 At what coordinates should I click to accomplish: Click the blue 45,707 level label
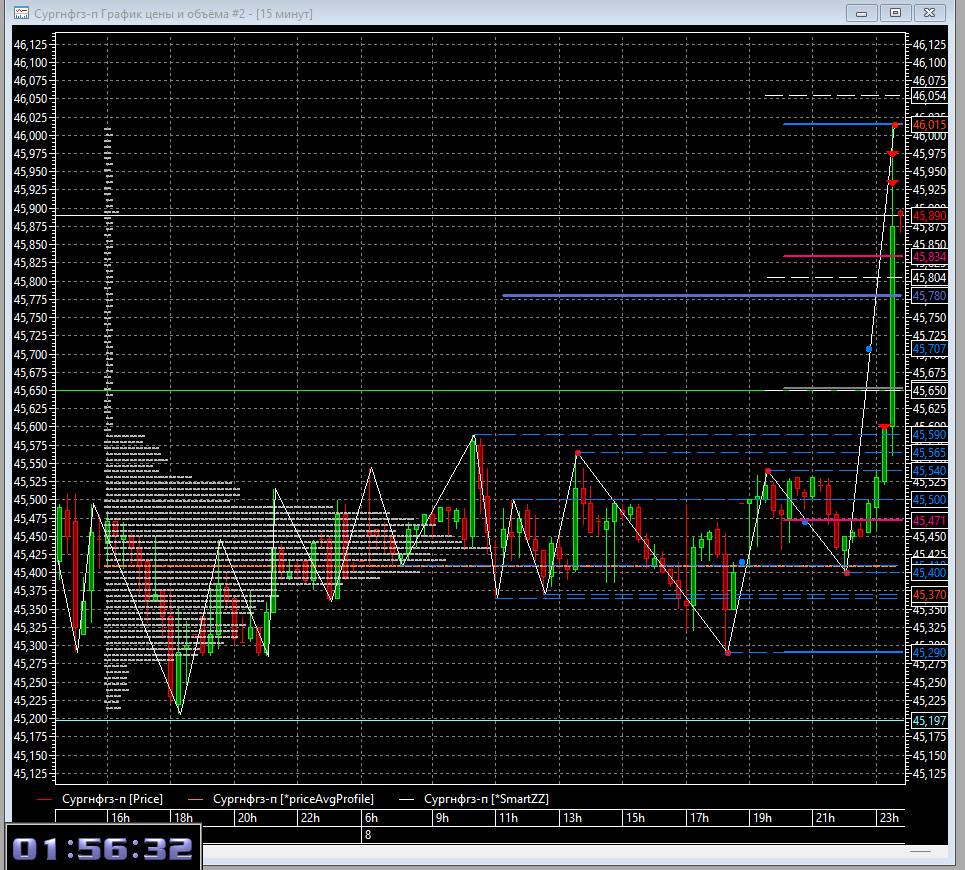929,349
